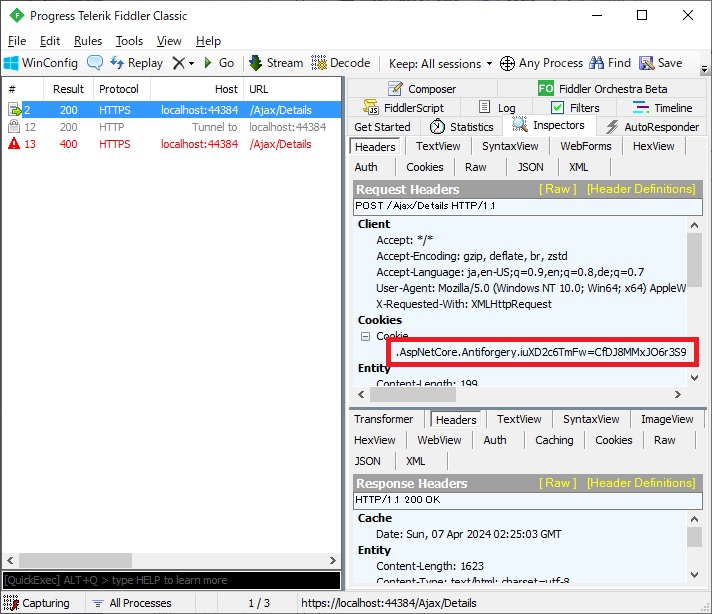Click request [Header Definitions] link
The image size is (712, 614).
coord(641,189)
